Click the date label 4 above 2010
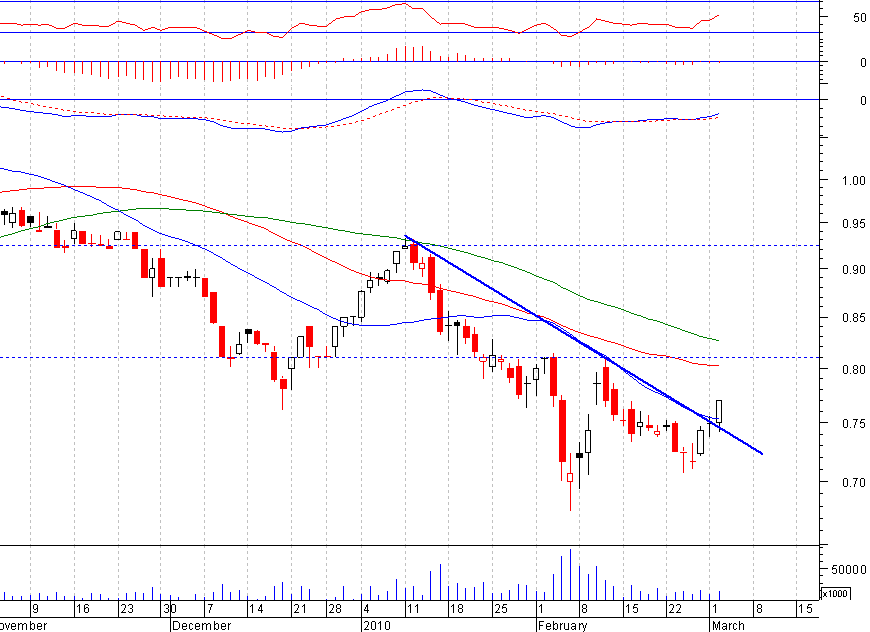 [x=366, y=609]
